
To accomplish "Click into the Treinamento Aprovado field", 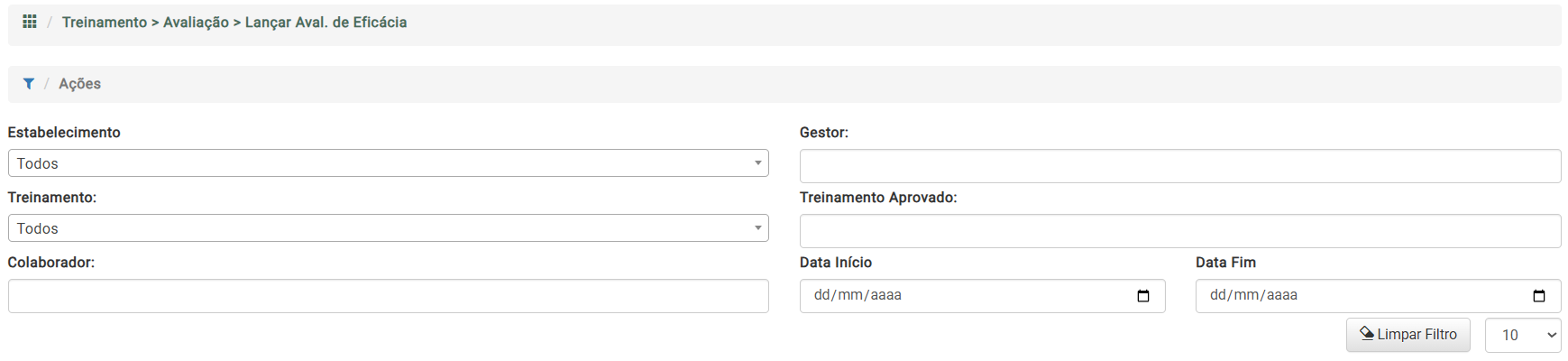I will pyautogui.click(x=1179, y=231).
